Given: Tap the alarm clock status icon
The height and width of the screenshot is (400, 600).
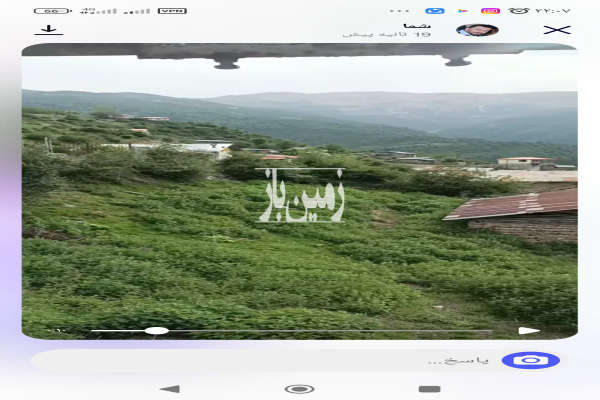Looking at the screenshot, I should click(x=520, y=10).
